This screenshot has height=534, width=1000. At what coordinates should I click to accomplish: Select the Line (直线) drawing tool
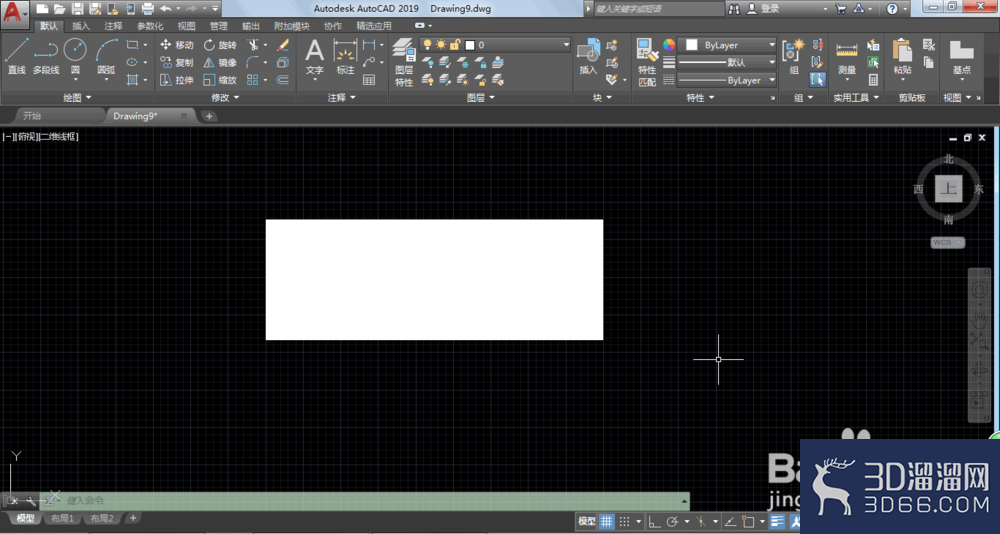click(x=17, y=56)
